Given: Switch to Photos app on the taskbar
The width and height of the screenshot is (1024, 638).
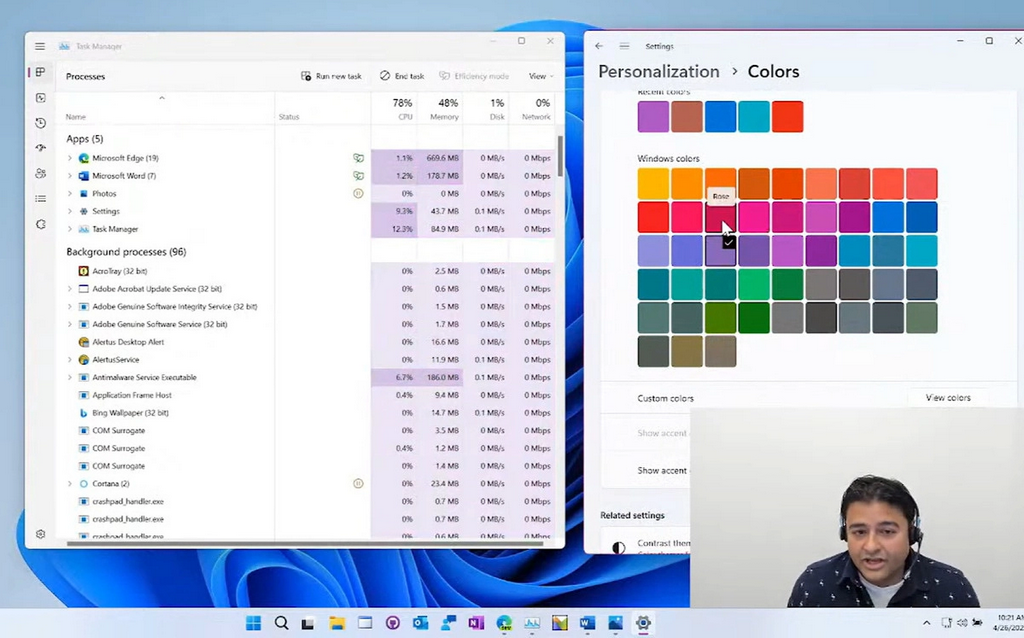Looking at the screenshot, I should (x=616, y=623).
